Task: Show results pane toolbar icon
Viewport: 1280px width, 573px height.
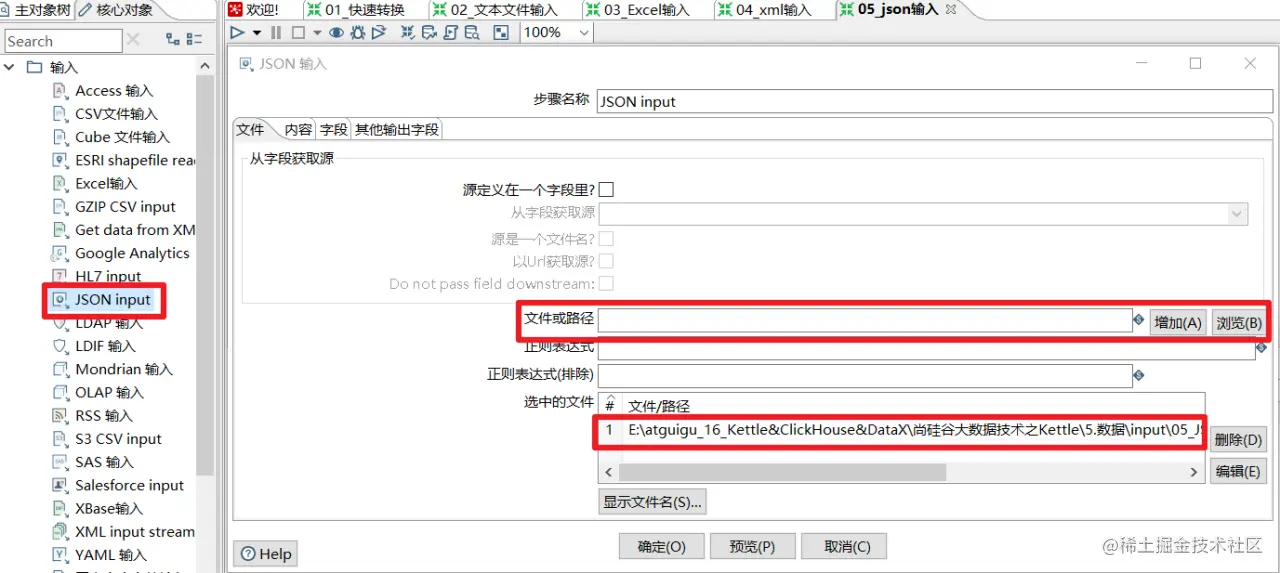Action: [501, 32]
